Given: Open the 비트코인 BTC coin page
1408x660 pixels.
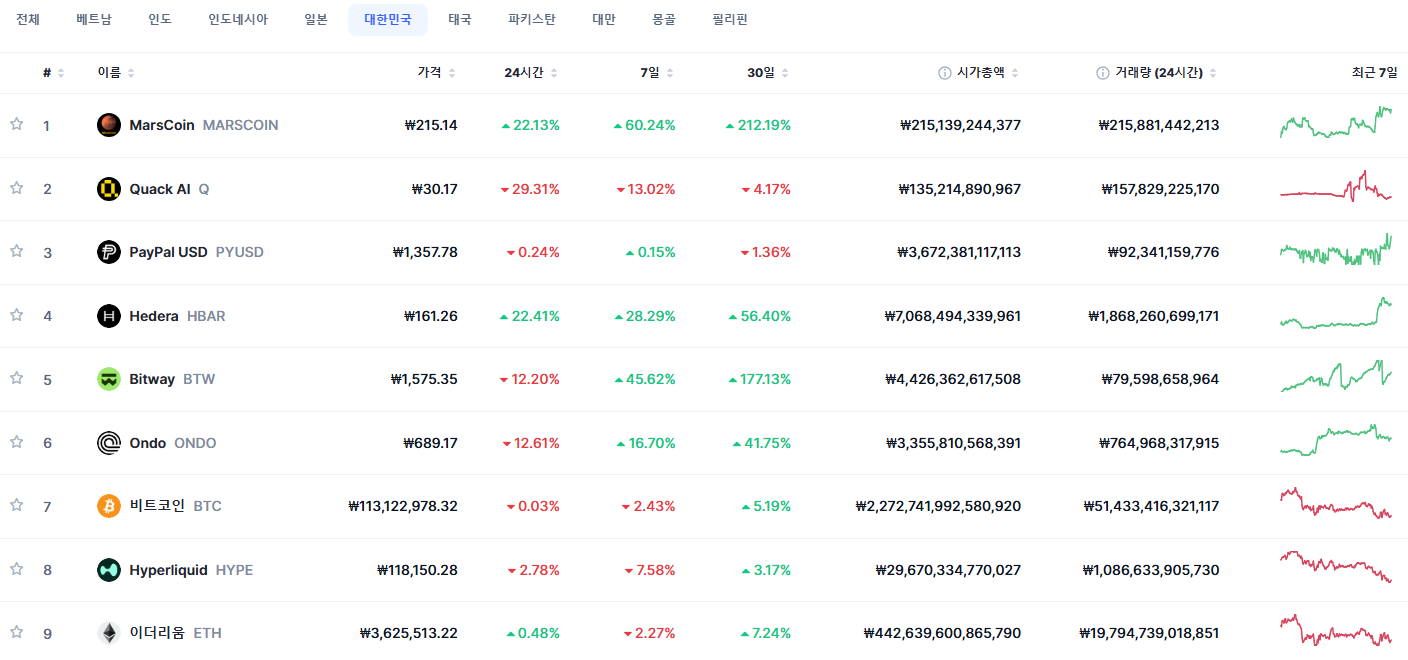Looking at the screenshot, I should coord(176,506).
